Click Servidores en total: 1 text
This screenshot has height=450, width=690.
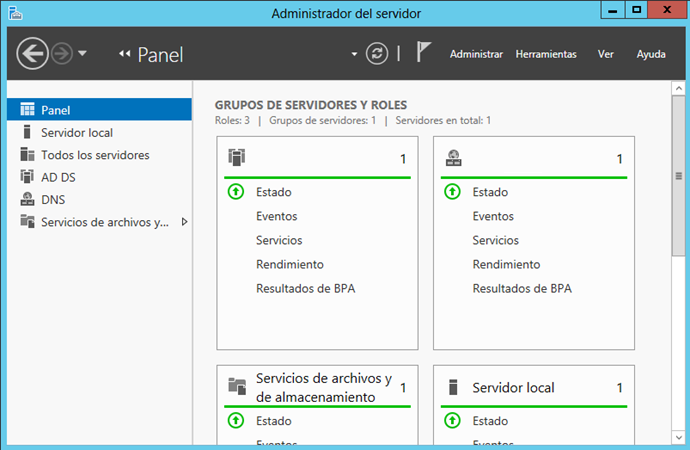(443, 121)
